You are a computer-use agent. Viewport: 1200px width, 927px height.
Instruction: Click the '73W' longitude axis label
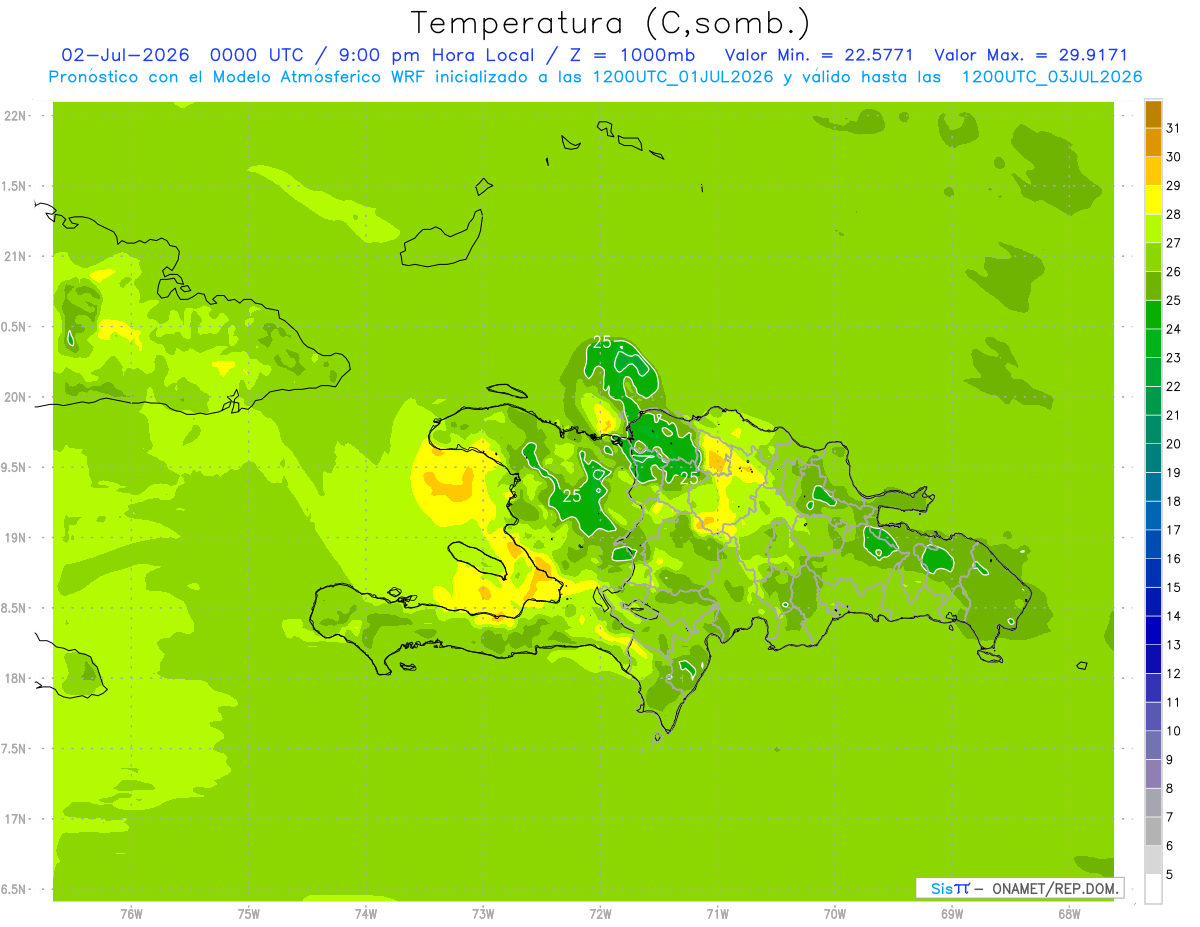click(483, 913)
